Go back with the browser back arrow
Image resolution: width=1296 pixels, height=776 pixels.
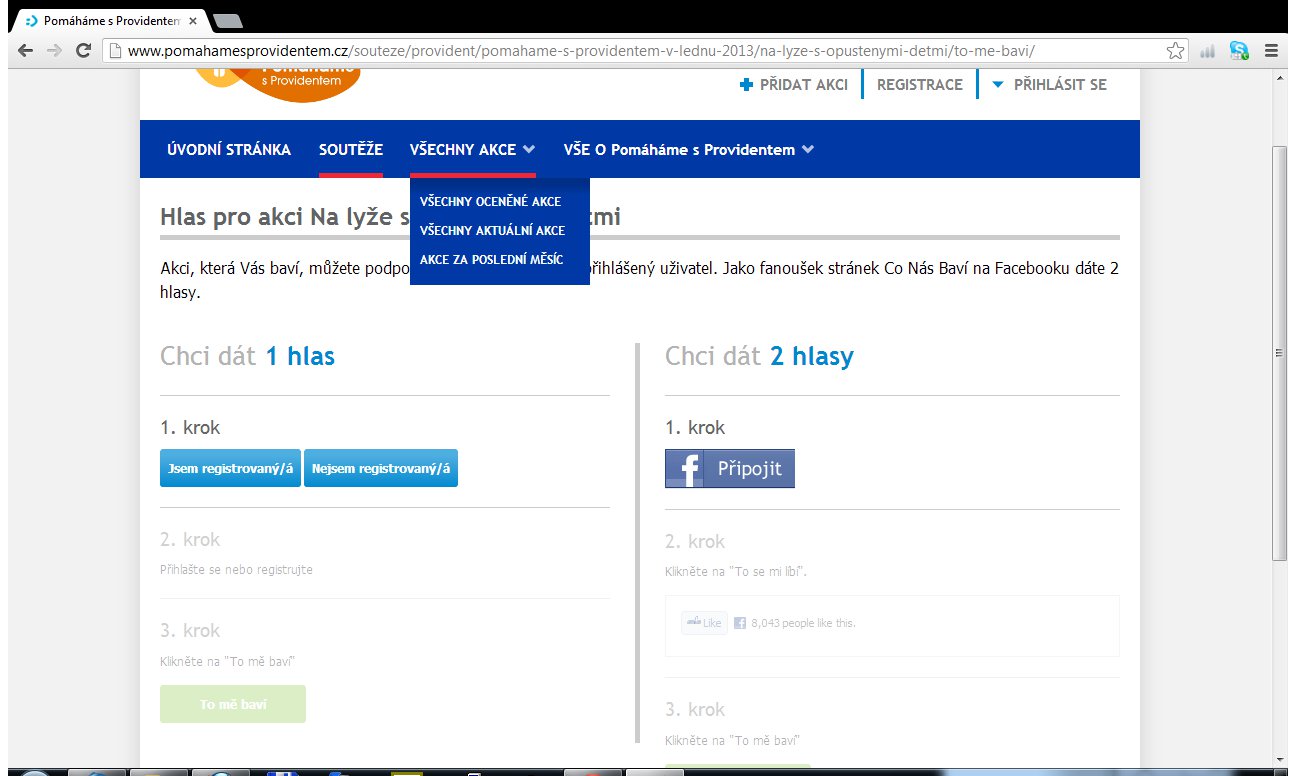(x=25, y=50)
